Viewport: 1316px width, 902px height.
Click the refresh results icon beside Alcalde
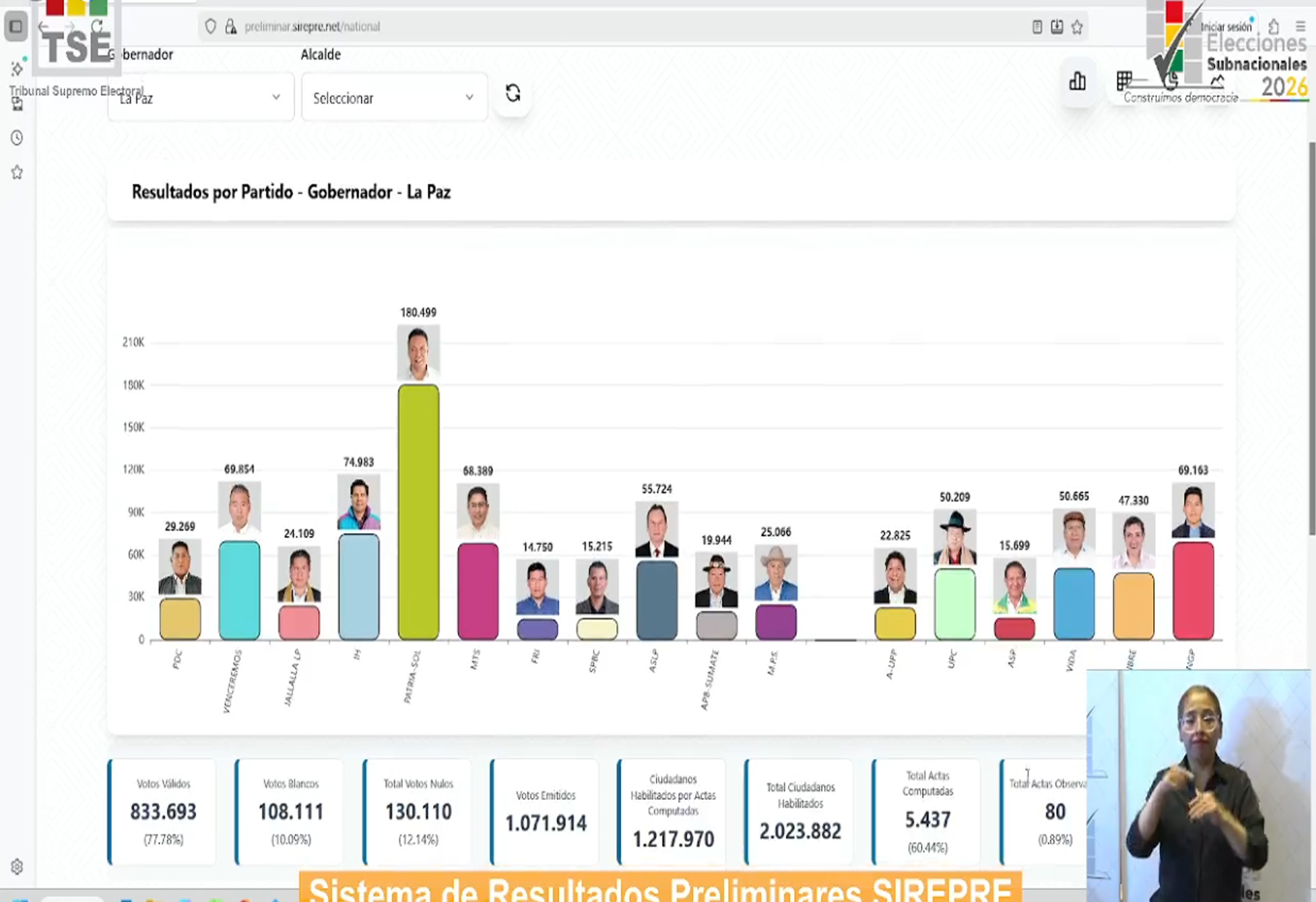[513, 94]
